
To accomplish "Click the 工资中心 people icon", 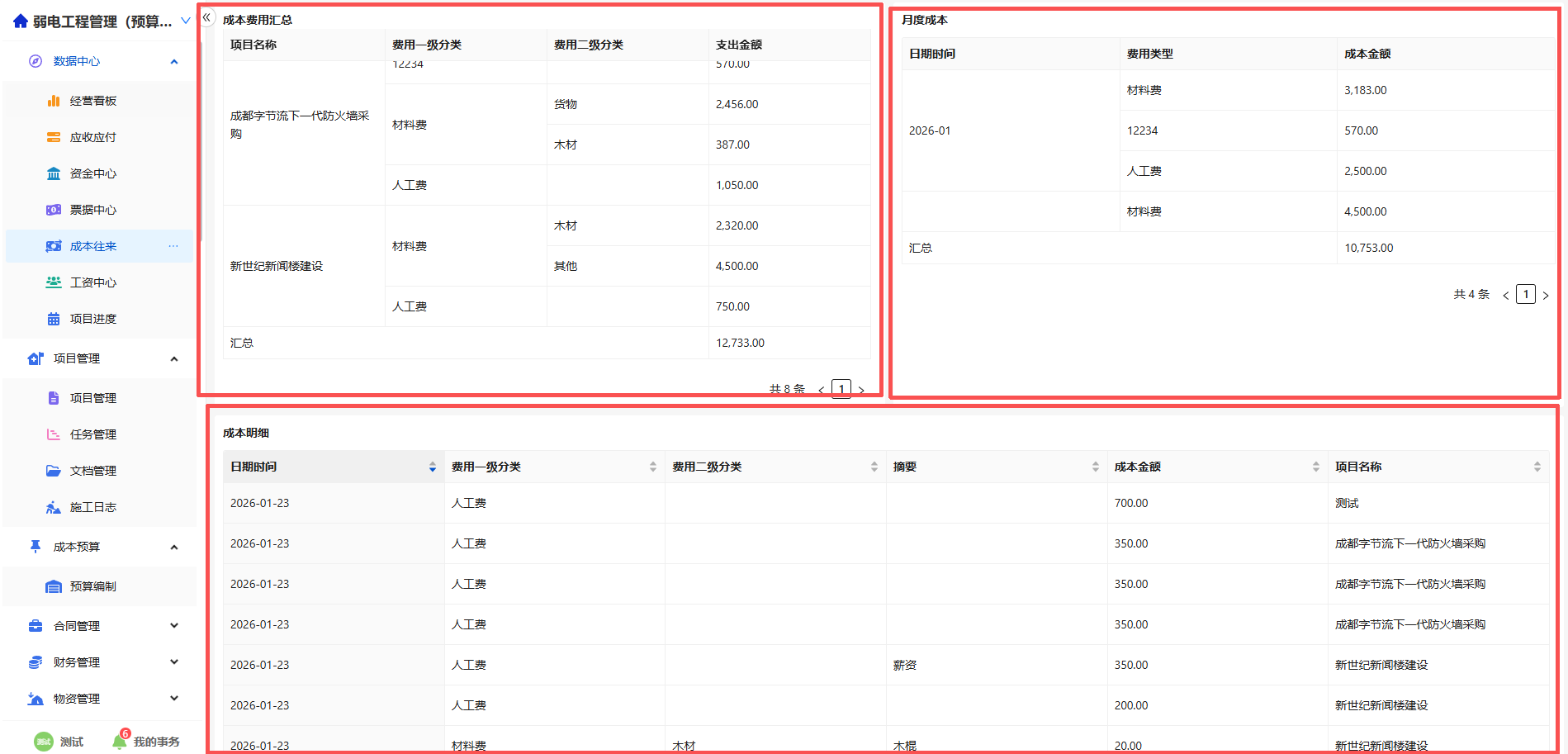I will click(54, 282).
